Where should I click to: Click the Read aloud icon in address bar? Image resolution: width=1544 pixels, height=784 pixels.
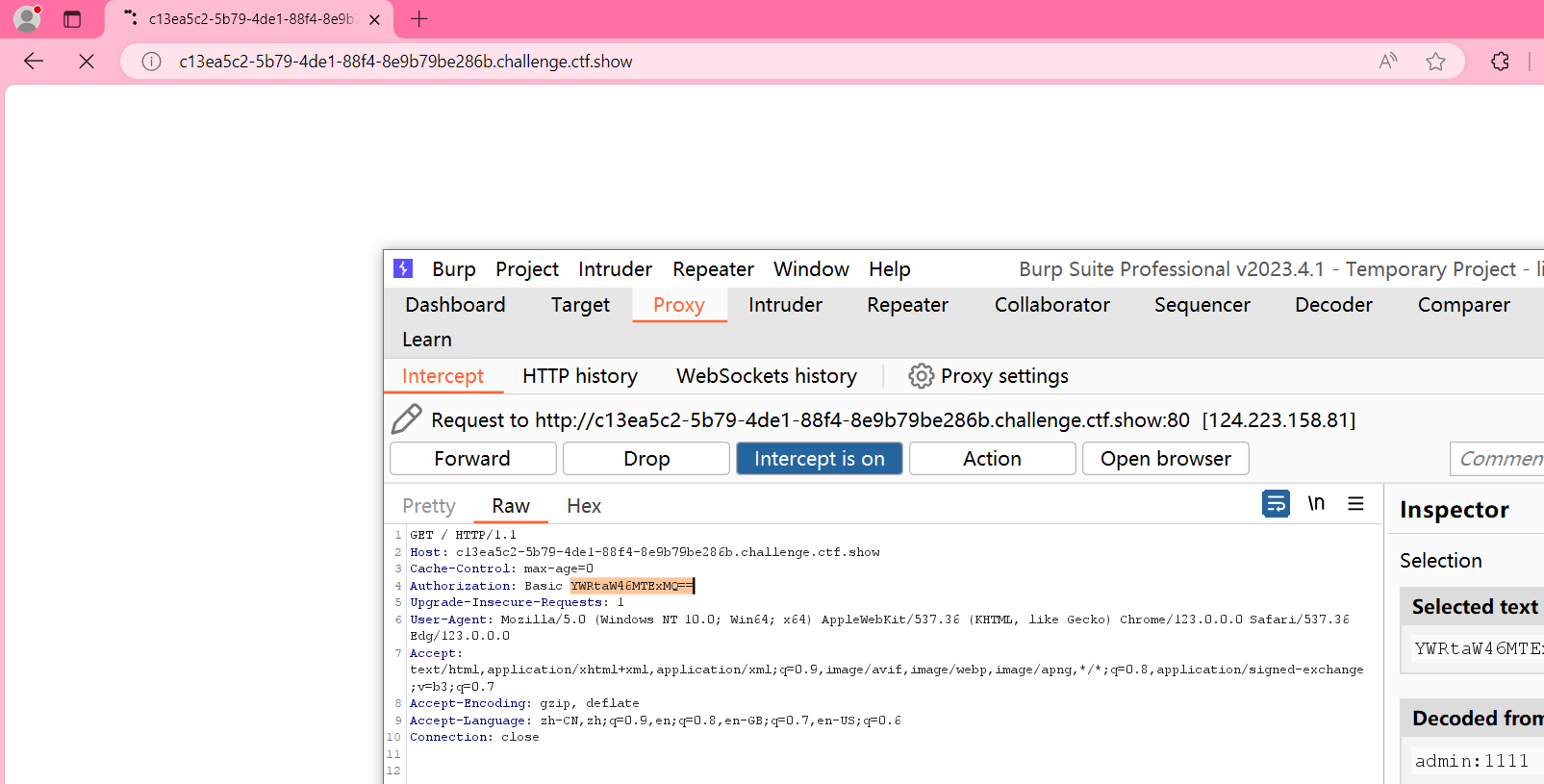pos(1387,62)
